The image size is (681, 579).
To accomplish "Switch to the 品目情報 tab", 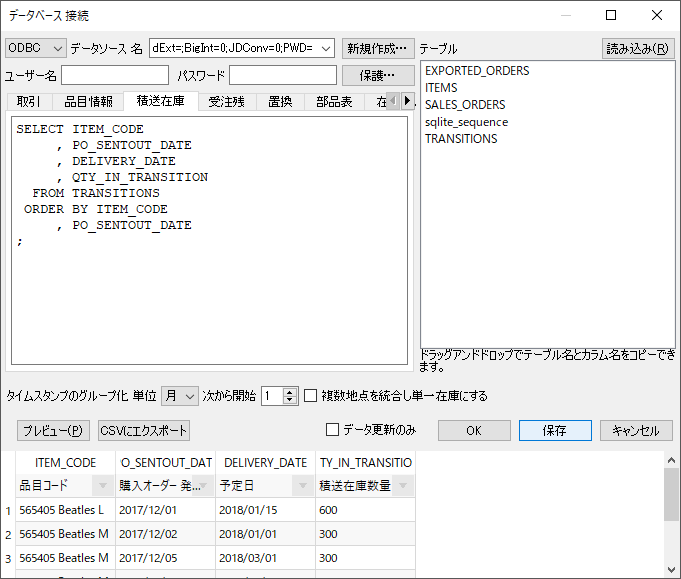I will (x=88, y=101).
